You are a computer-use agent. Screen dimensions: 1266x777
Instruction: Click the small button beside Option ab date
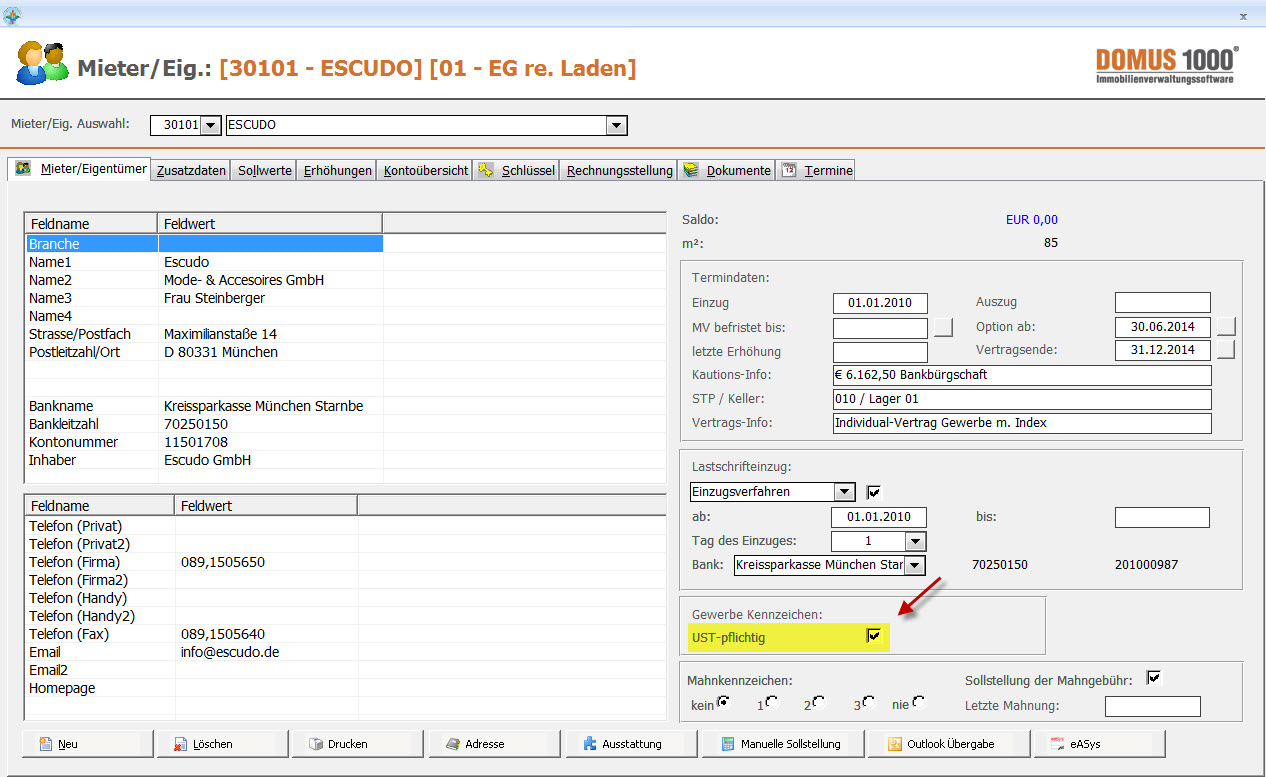pyautogui.click(x=1227, y=327)
